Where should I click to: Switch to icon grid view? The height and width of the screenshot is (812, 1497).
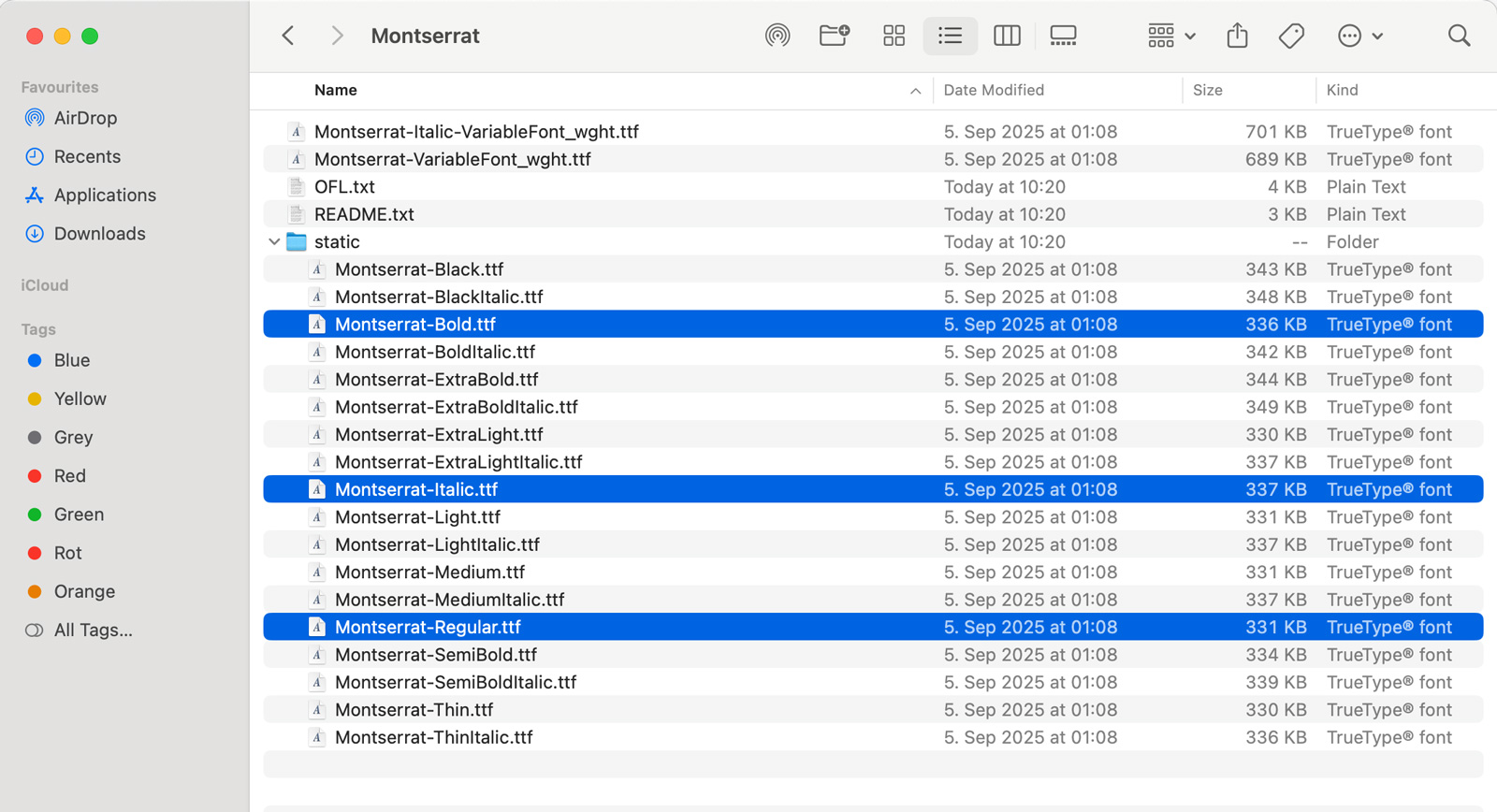pos(894,36)
